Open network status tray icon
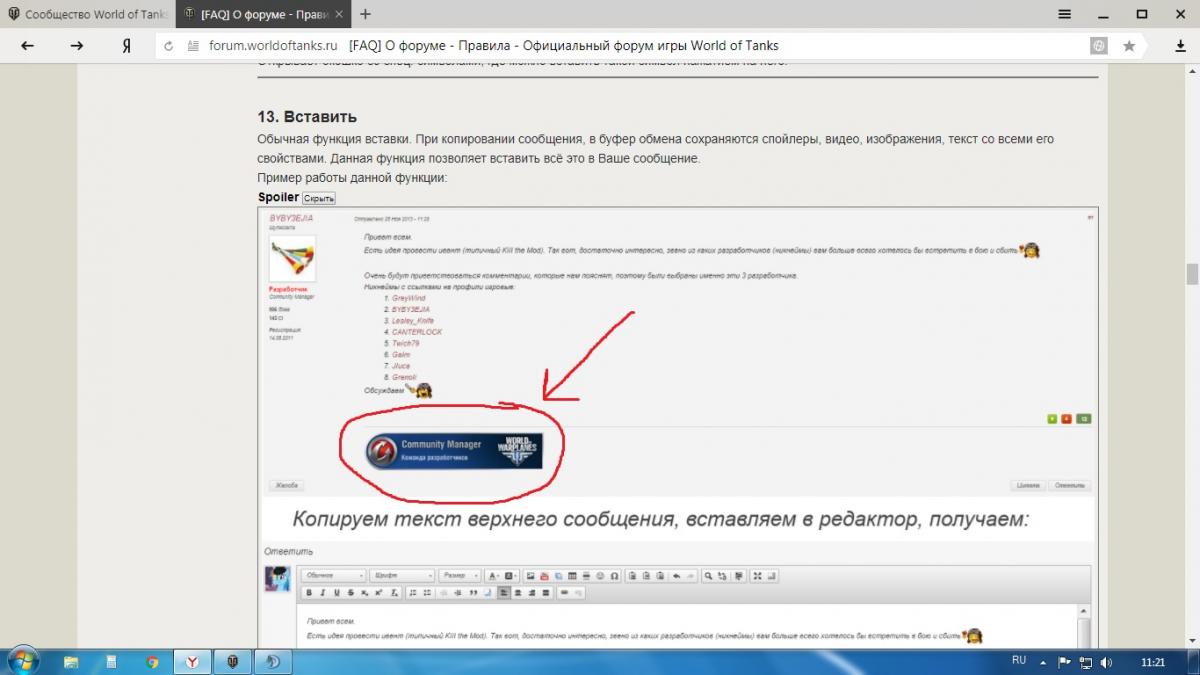 1085,662
